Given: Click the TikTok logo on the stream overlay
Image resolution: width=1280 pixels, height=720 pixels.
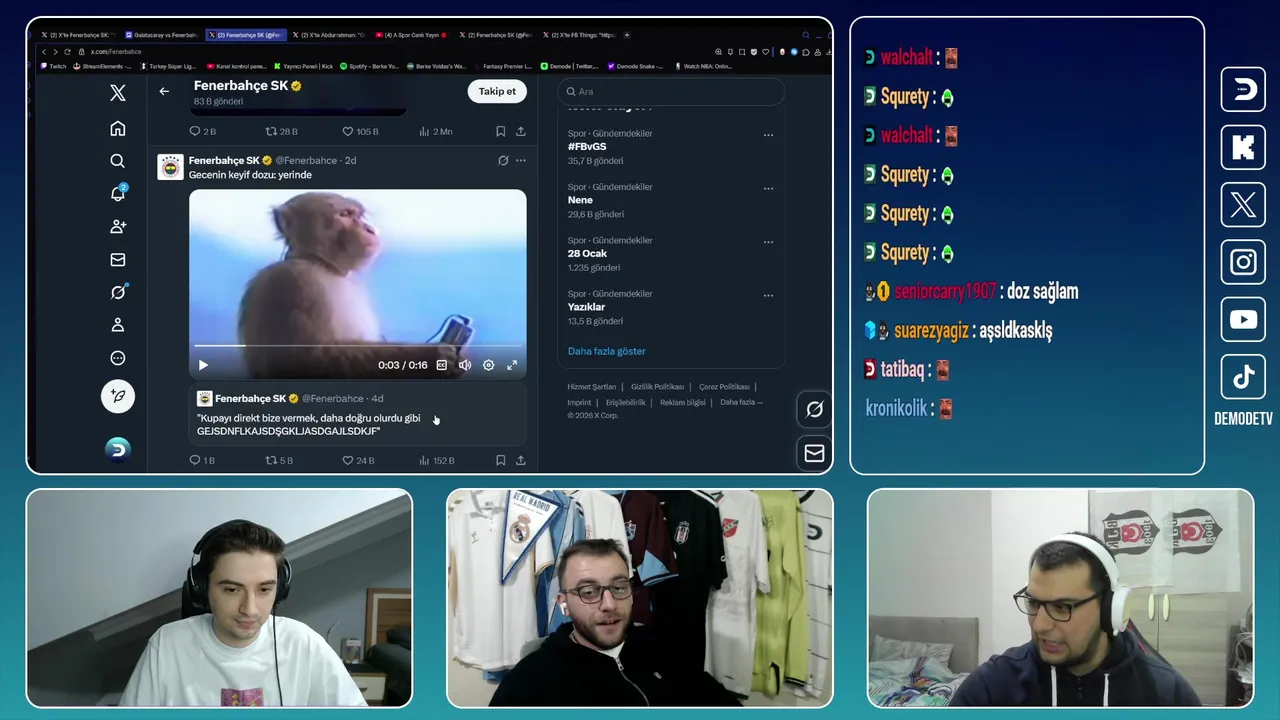Looking at the screenshot, I should click(x=1243, y=377).
